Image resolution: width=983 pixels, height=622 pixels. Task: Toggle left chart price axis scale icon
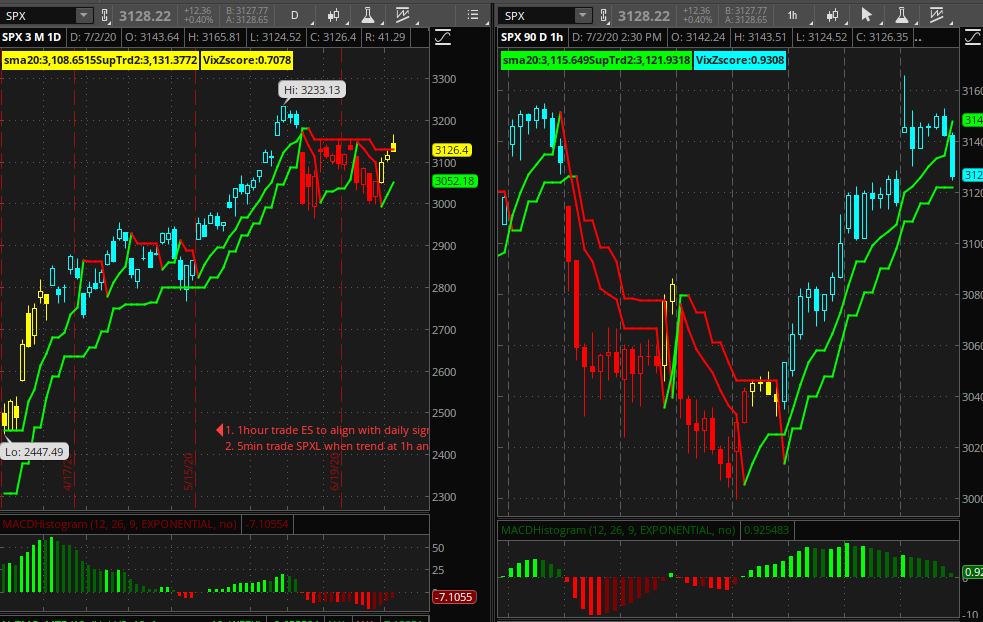coord(443,37)
